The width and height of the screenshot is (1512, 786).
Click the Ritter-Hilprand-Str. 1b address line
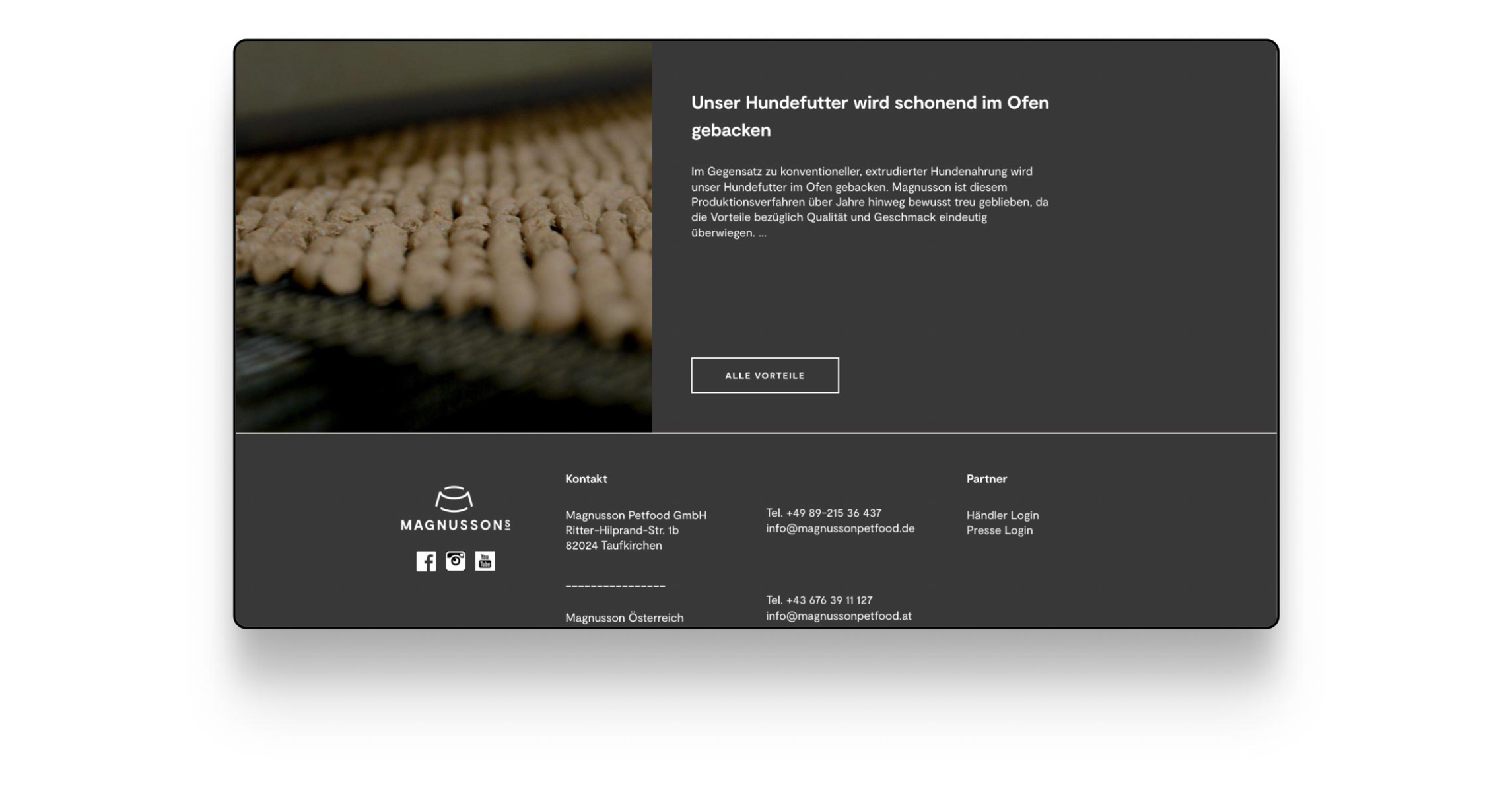(621, 530)
